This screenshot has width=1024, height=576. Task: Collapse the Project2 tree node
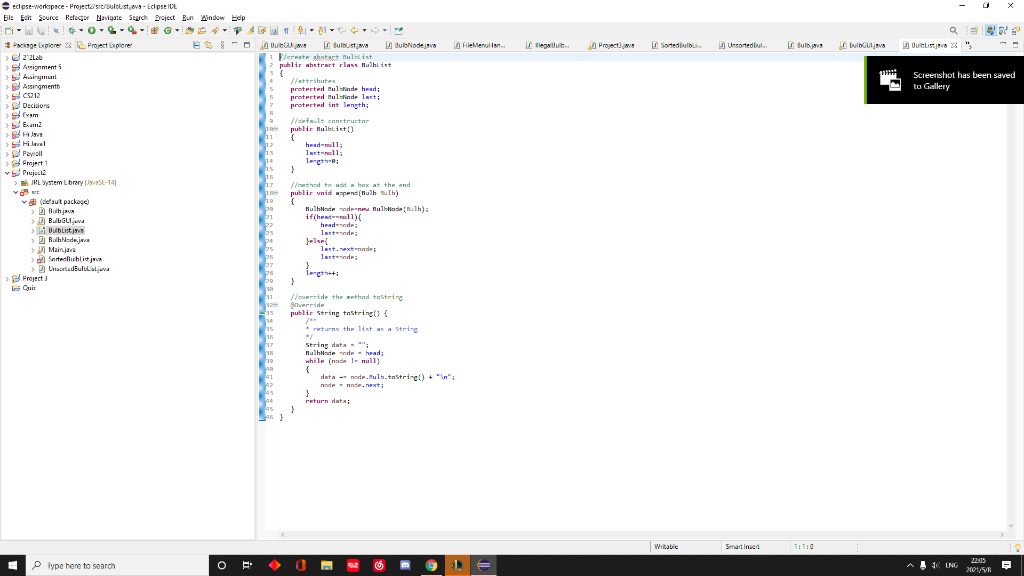pos(7,171)
